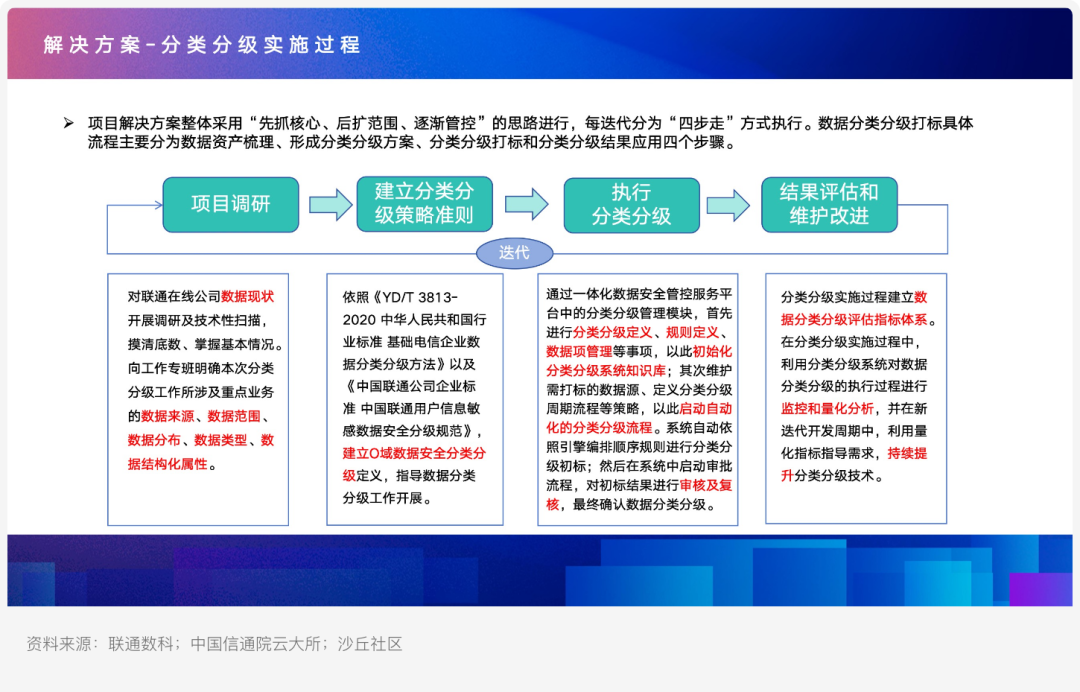Click the 迭代 oval label
Image resolution: width=1080 pixels, height=692 pixels.
tap(514, 253)
